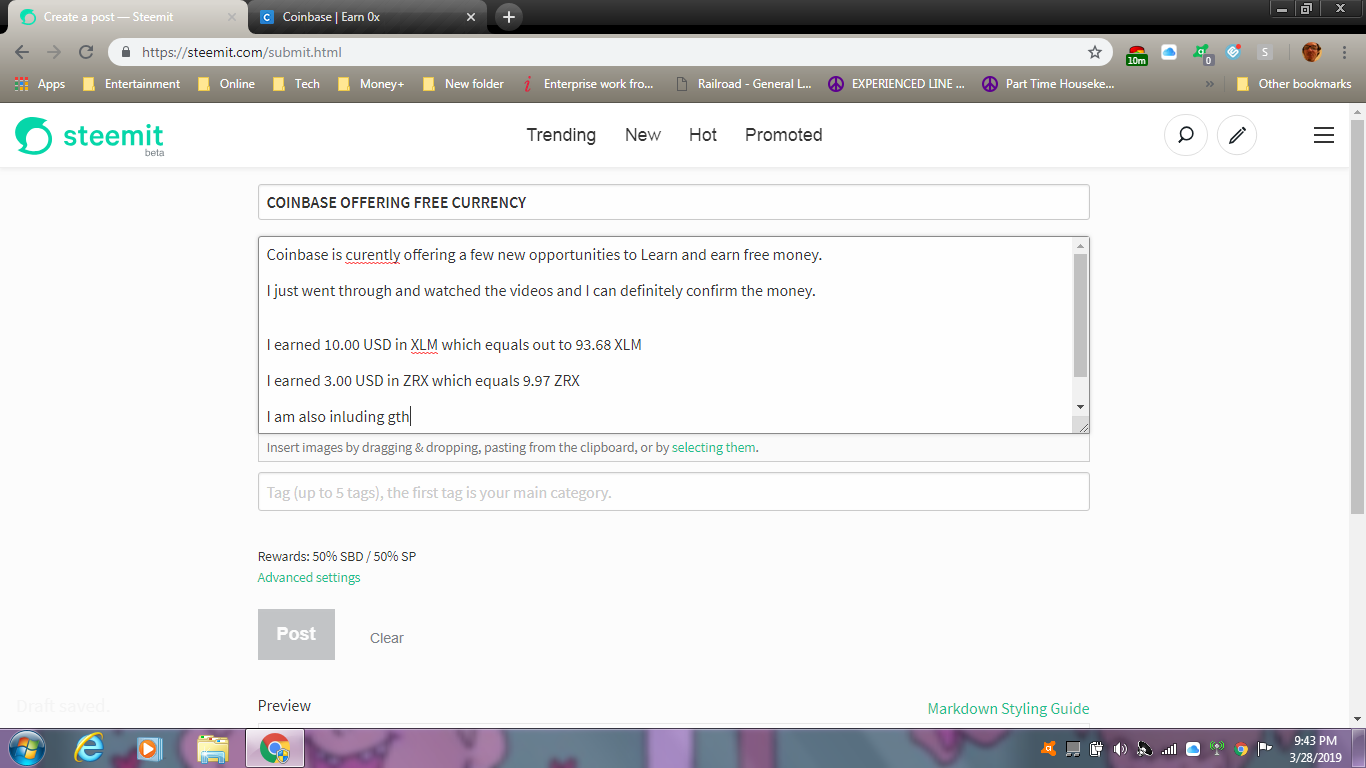This screenshot has height=768, width=1366.
Task: Open the Other bookmarks folder
Action: coord(1294,84)
